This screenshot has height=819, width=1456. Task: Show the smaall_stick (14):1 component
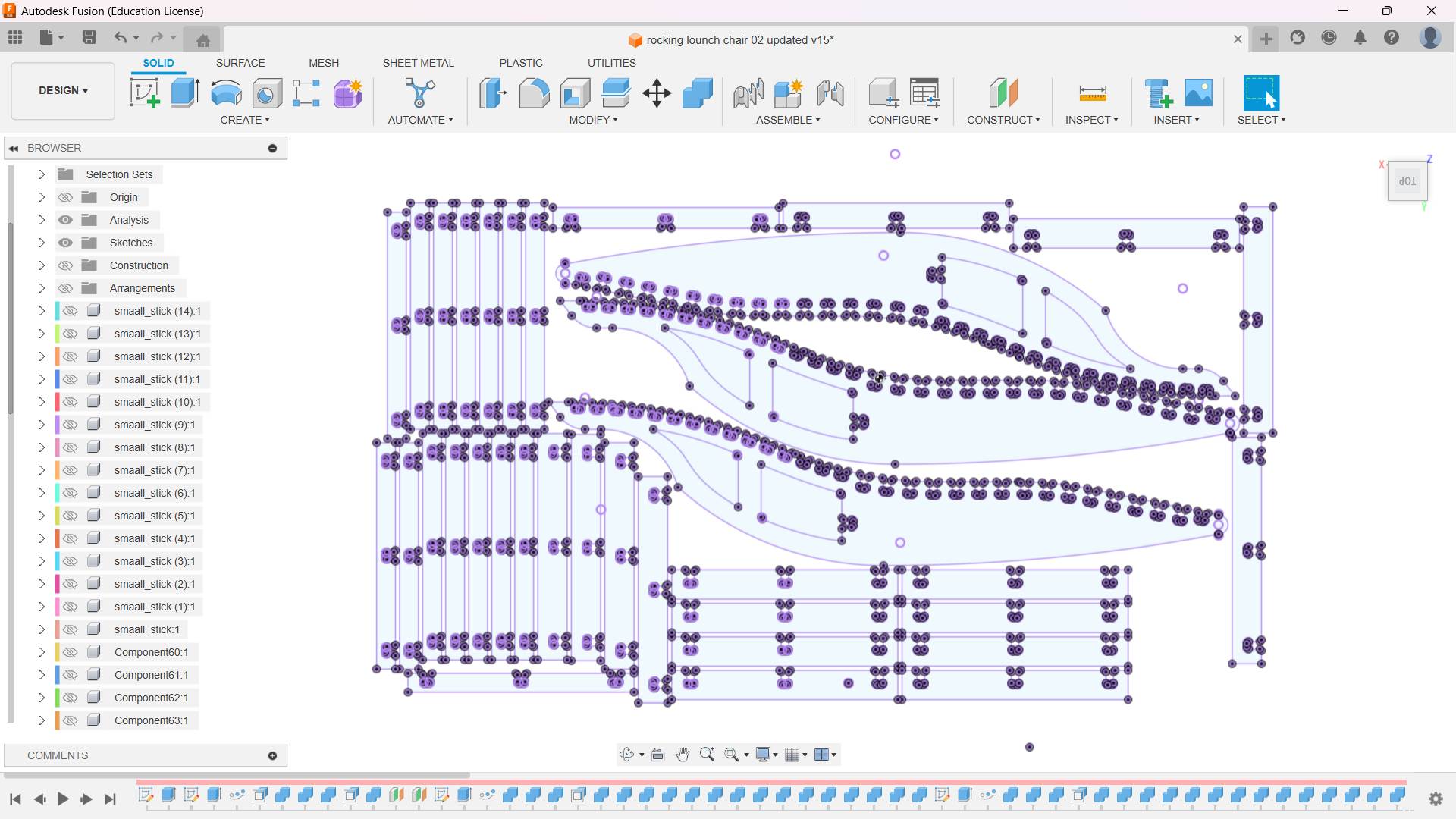pyautogui.click(x=71, y=311)
